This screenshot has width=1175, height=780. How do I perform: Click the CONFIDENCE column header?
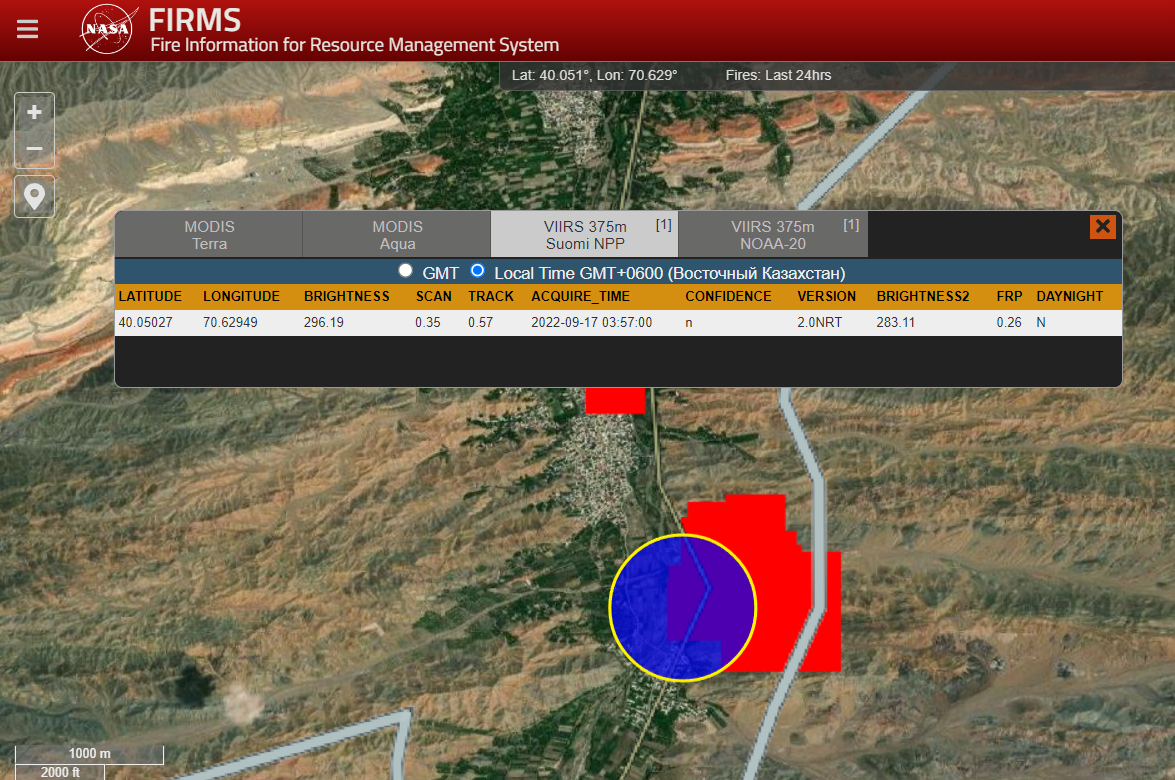click(728, 297)
